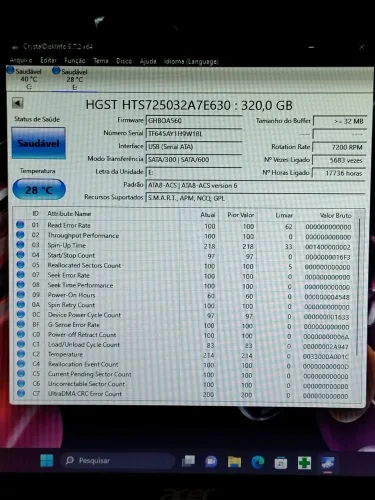This screenshot has width=375, height=500.
Task: Click status circle for Device Power Cycle Count
Action: coord(21,314)
